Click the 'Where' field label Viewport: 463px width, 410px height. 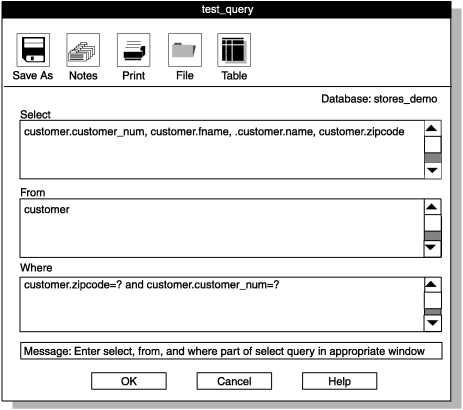36,268
